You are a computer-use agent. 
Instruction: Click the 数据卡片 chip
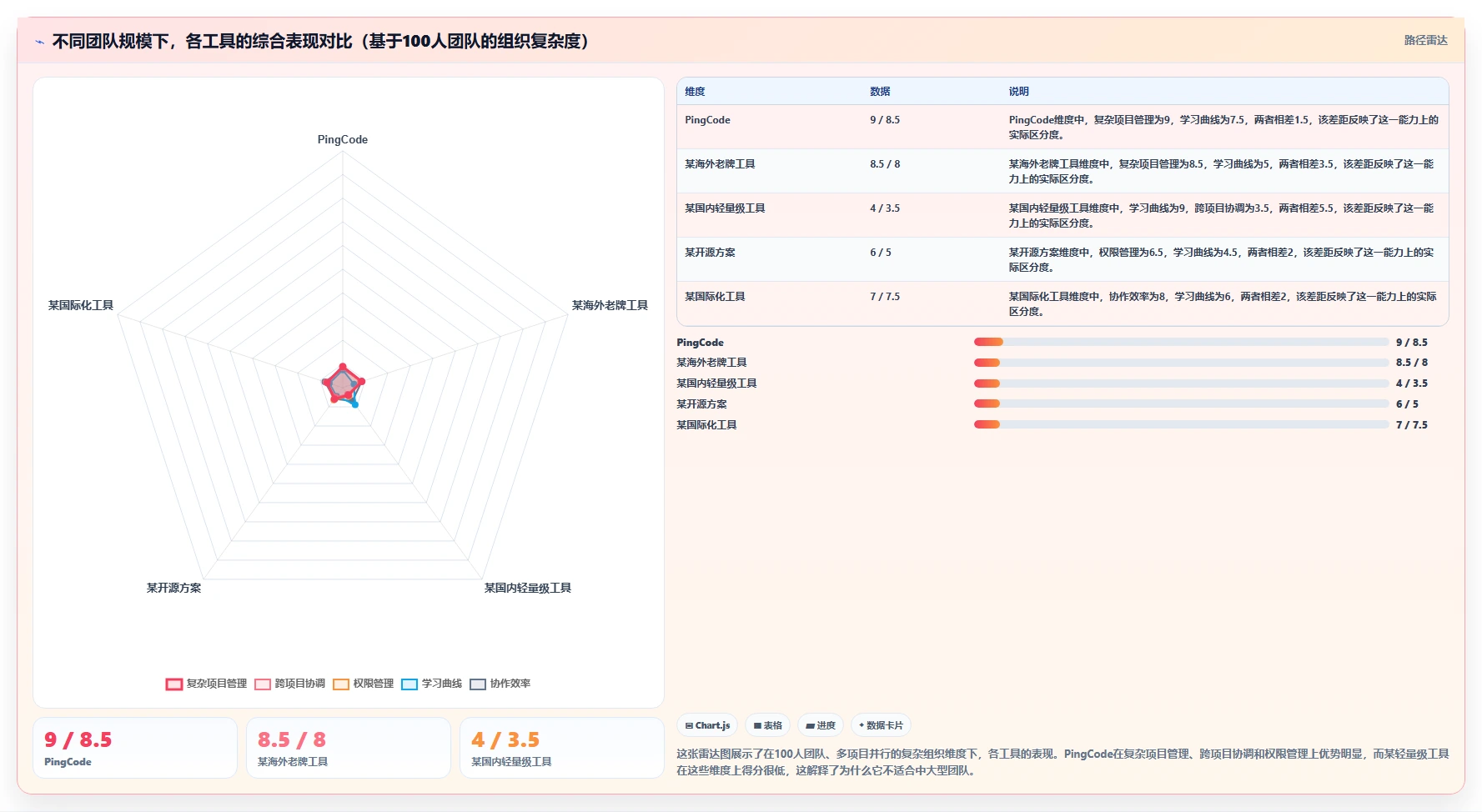coord(881,725)
